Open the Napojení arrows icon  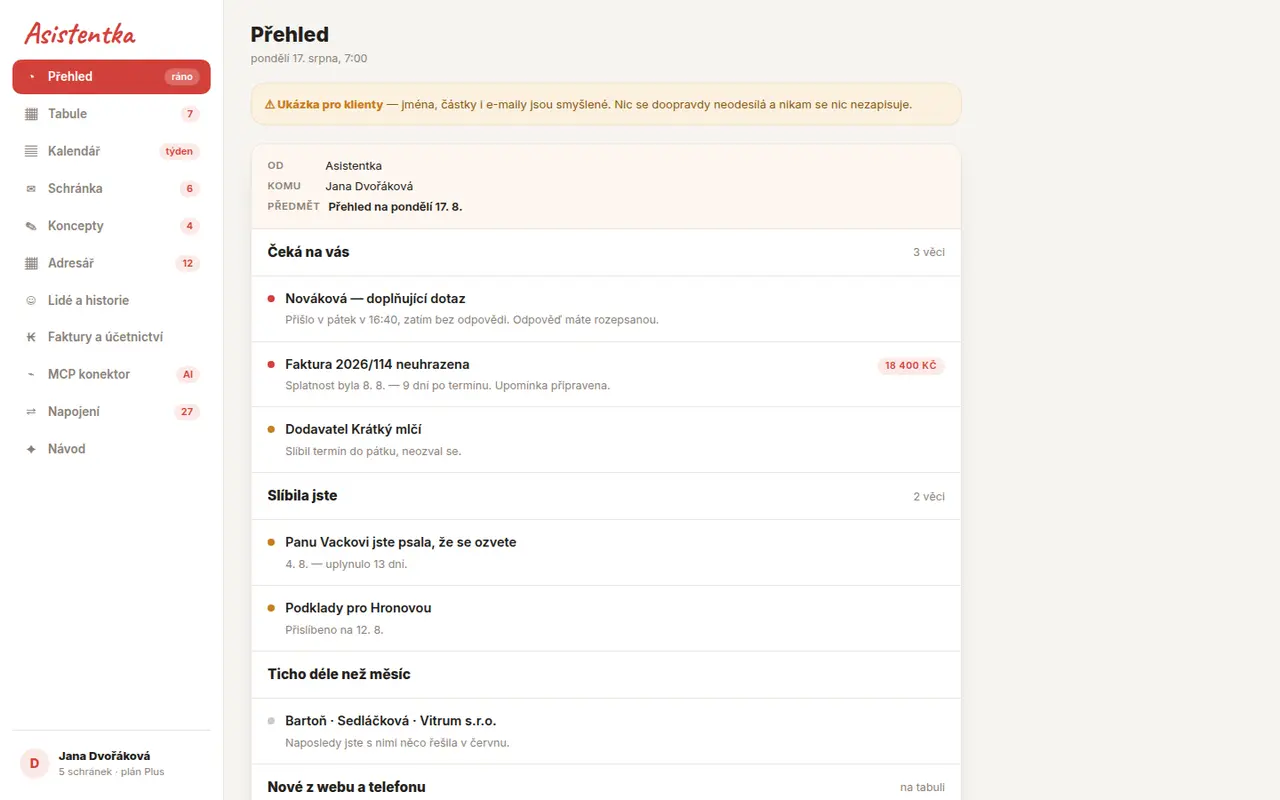point(31,412)
